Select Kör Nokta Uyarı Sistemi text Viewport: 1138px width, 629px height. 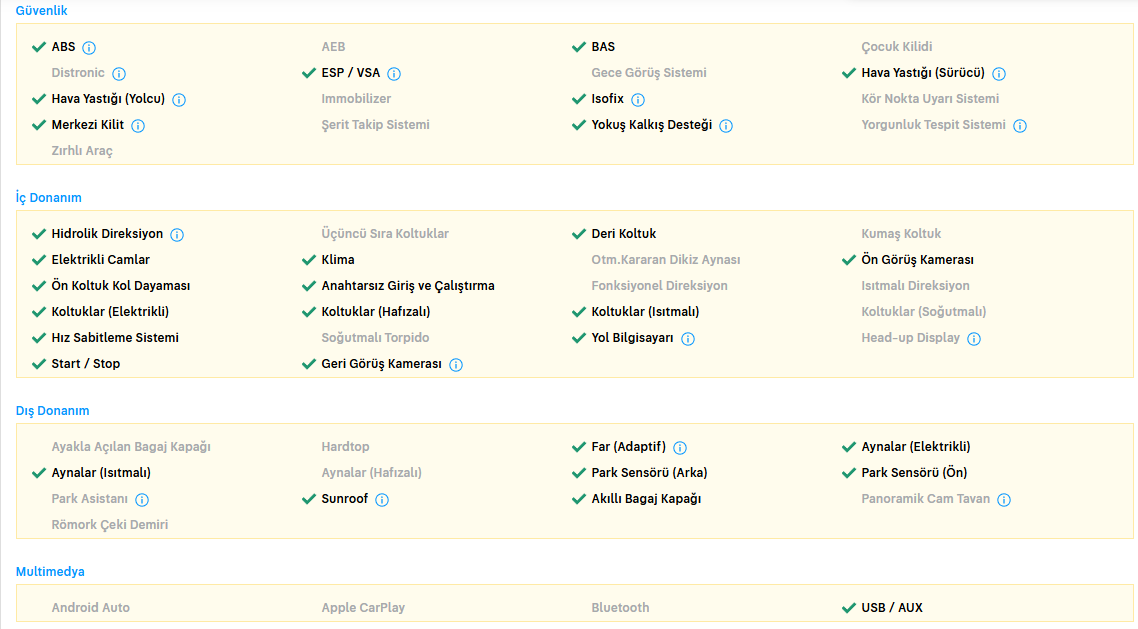[x=930, y=99]
